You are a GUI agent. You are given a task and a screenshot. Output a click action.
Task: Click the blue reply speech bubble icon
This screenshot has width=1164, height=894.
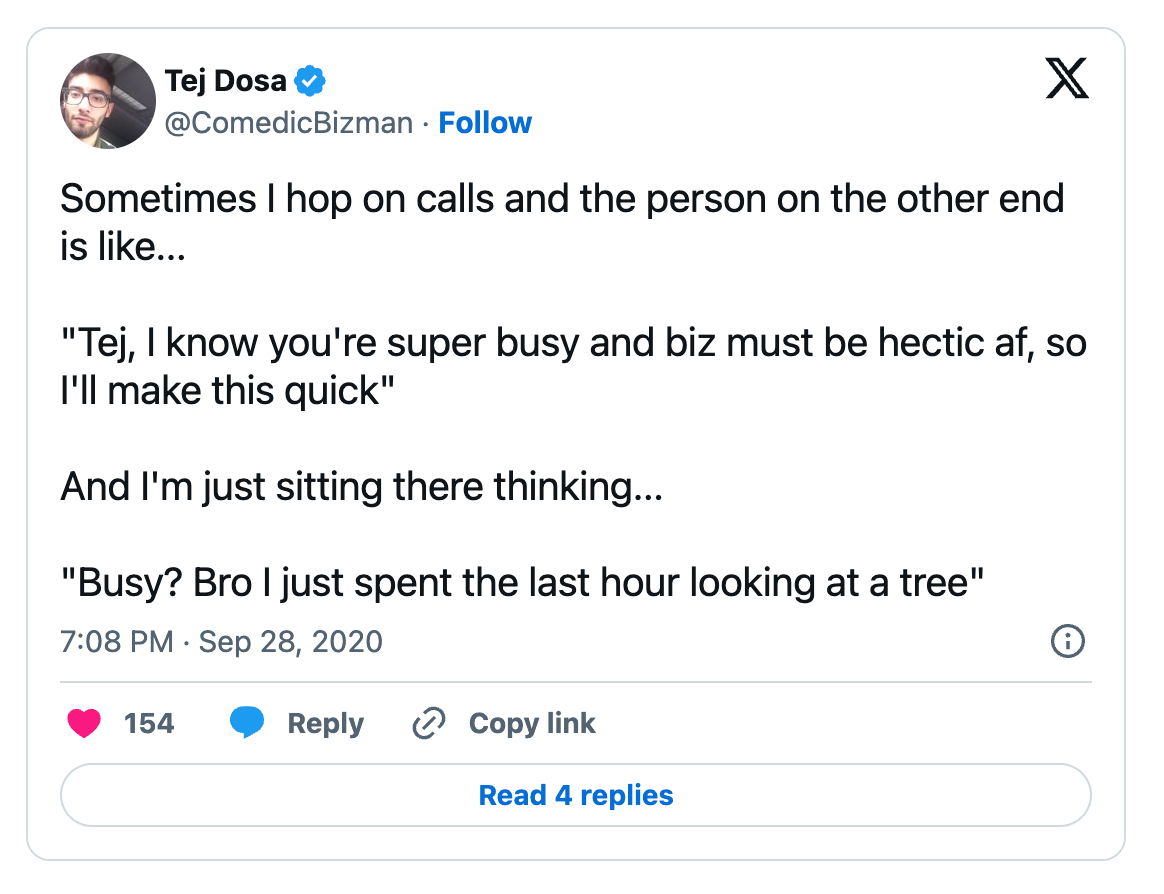pyautogui.click(x=247, y=723)
